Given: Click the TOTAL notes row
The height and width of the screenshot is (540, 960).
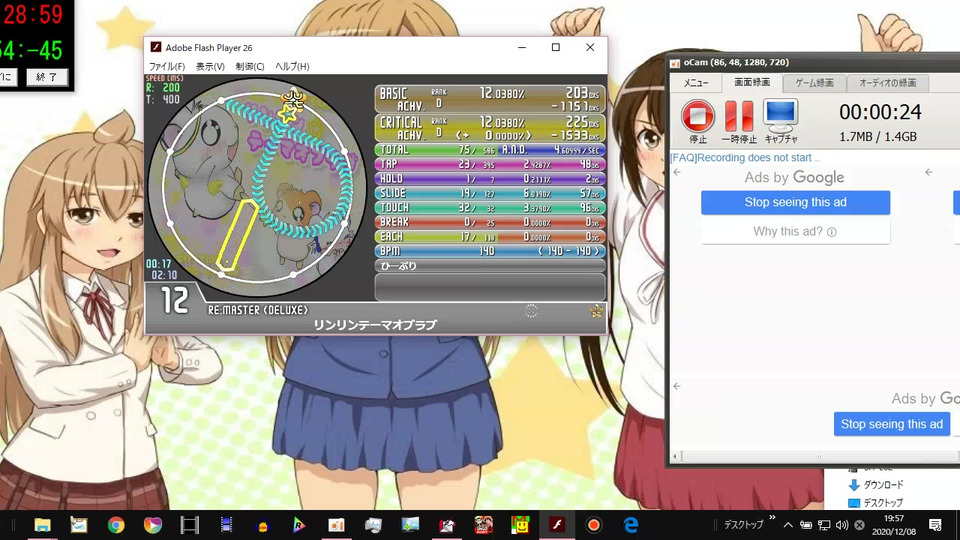Looking at the screenshot, I should (490, 150).
